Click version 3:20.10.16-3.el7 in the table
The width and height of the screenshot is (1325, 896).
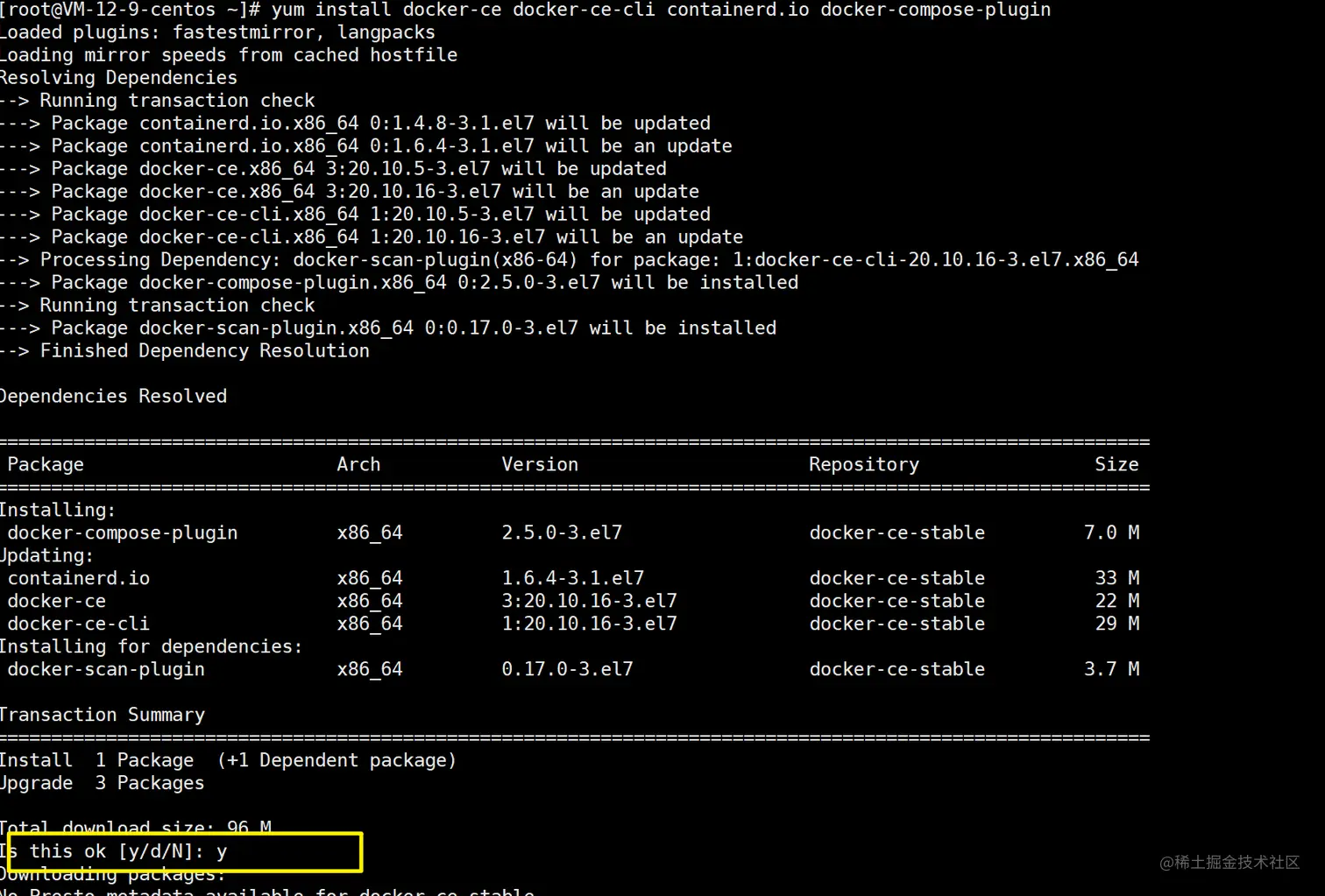coord(590,602)
